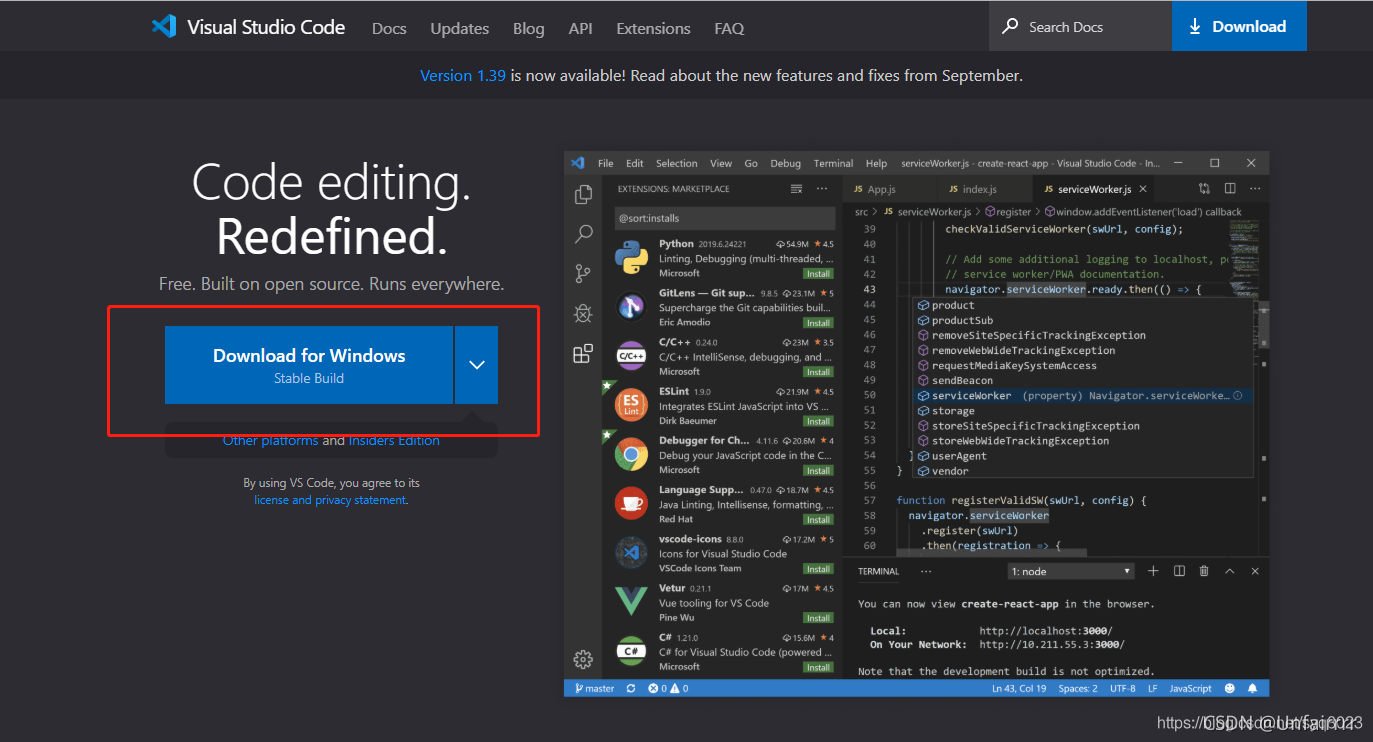Click the maximize panel chevron icon
1373x742 pixels.
coord(1230,571)
